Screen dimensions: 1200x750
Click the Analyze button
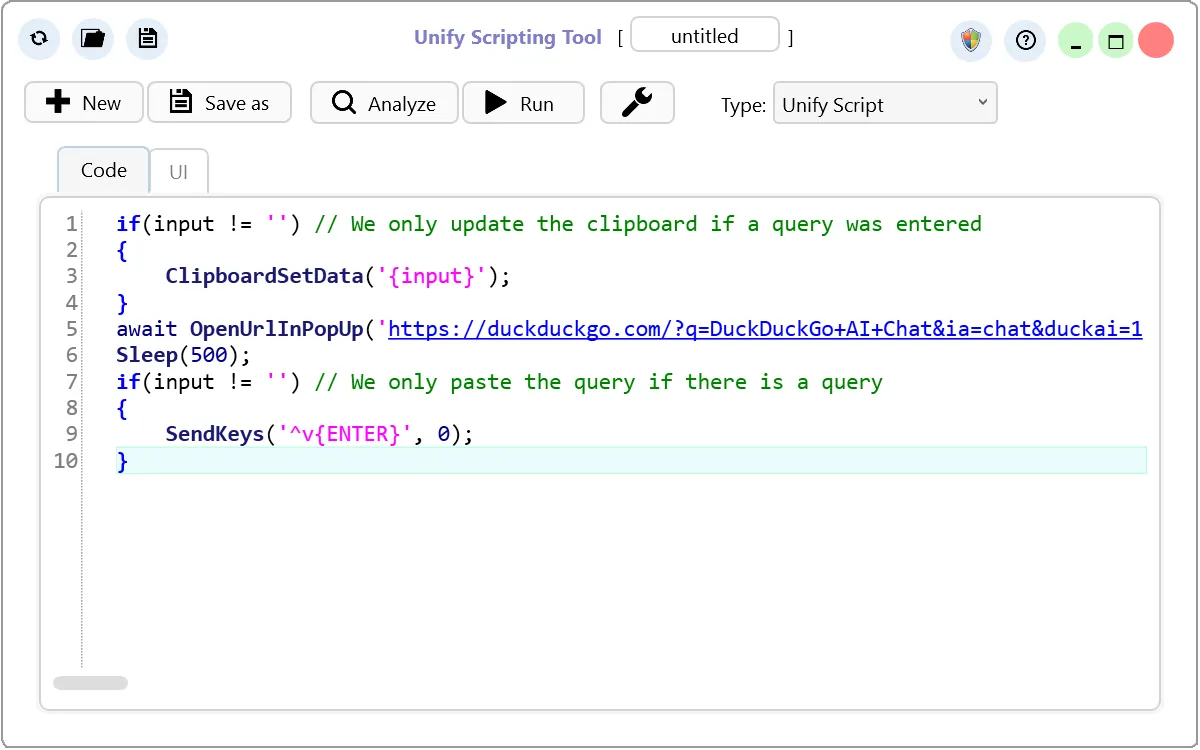(x=384, y=103)
